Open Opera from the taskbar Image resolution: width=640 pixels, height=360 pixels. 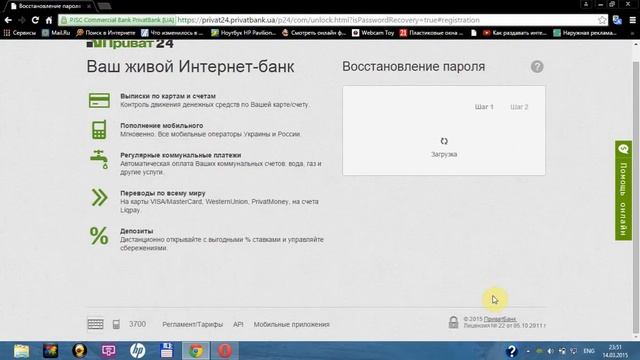click(224, 351)
